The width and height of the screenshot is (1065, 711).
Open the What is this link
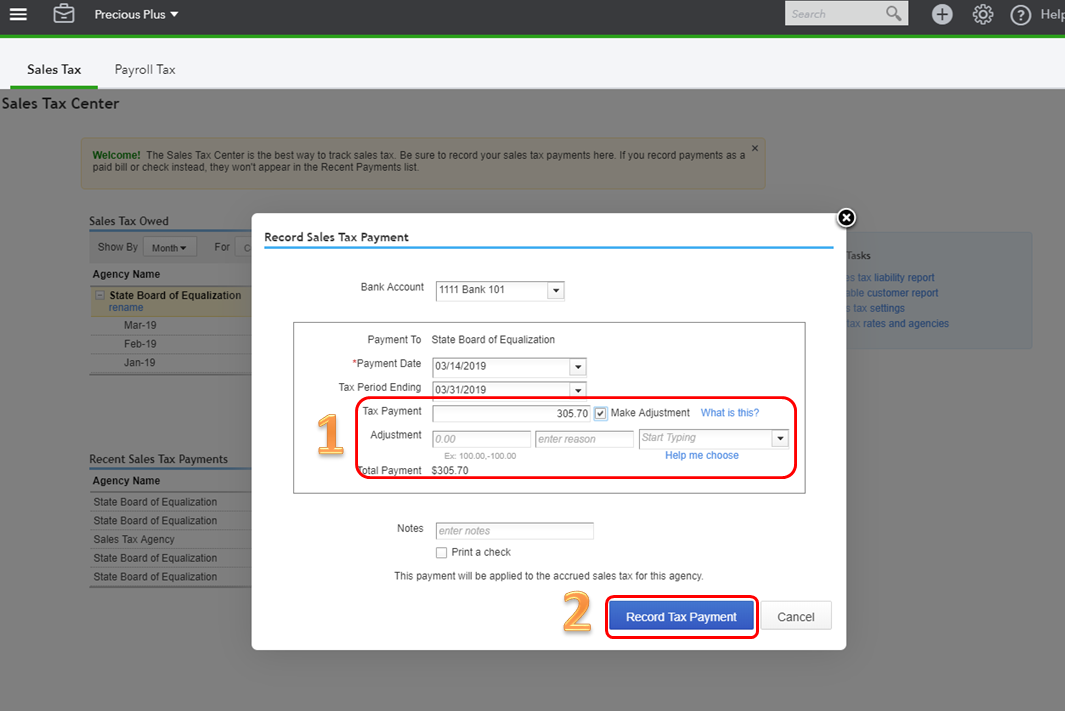click(729, 412)
